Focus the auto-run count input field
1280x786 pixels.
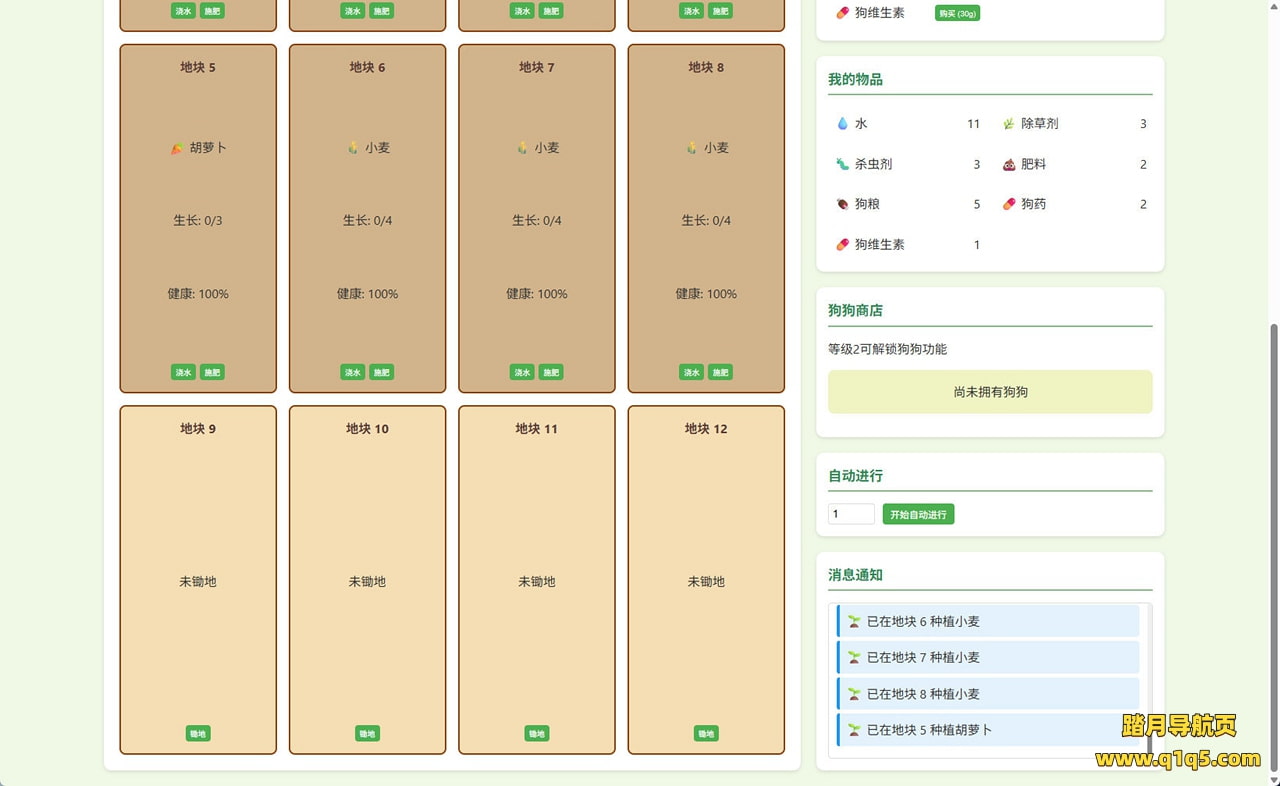click(850, 514)
